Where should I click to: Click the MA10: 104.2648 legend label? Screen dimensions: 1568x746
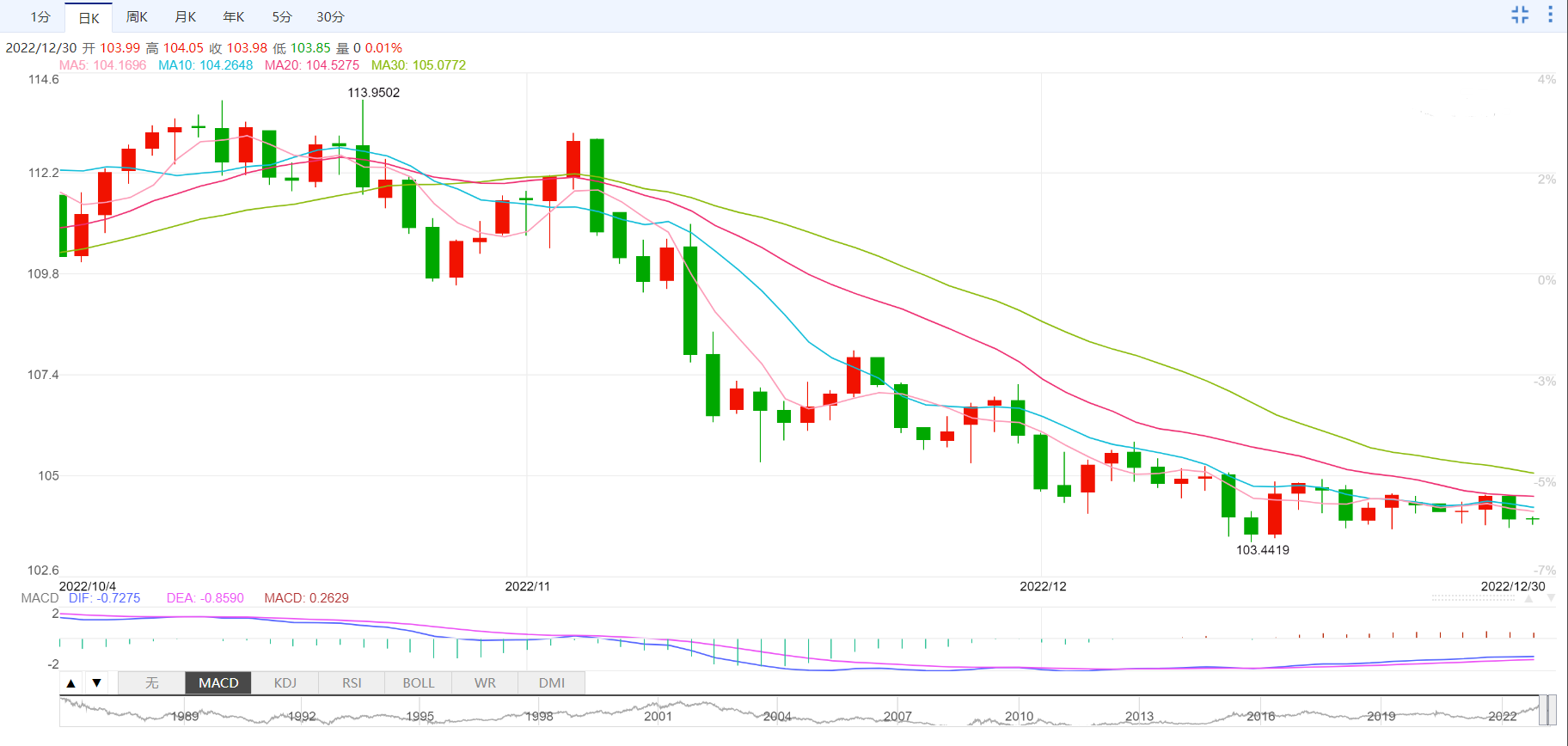click(x=205, y=65)
